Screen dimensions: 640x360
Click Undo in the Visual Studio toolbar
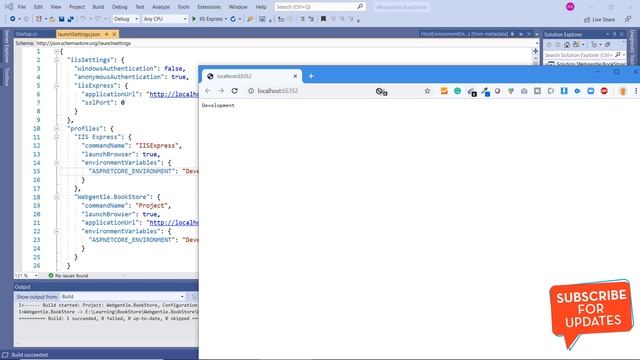[x=83, y=19]
